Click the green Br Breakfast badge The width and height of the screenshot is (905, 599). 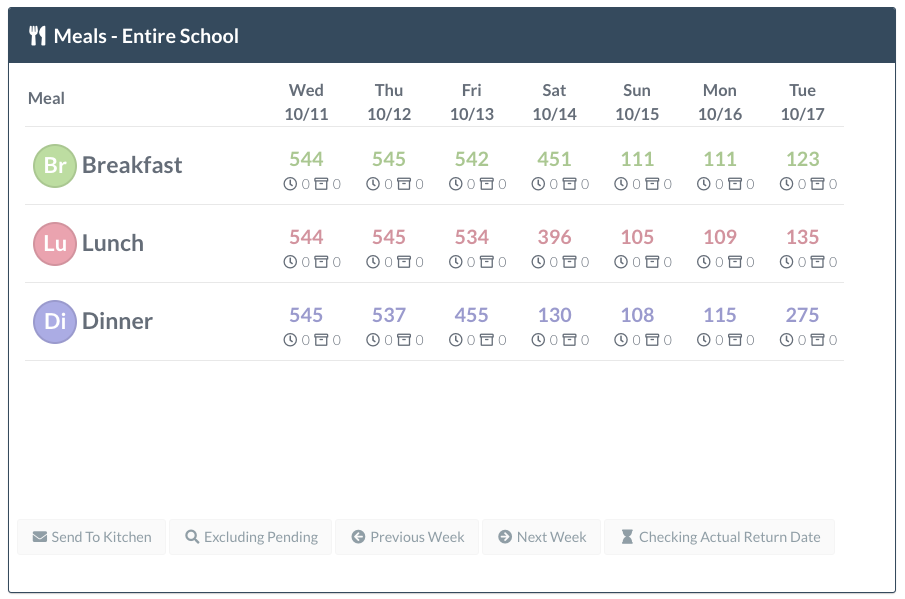[x=55, y=165]
